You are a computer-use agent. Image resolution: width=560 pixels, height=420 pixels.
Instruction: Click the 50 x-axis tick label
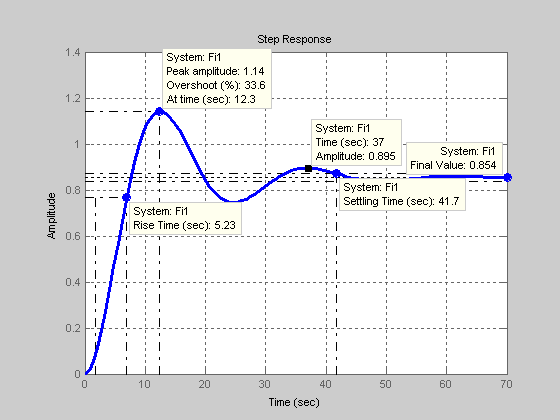coord(385,384)
